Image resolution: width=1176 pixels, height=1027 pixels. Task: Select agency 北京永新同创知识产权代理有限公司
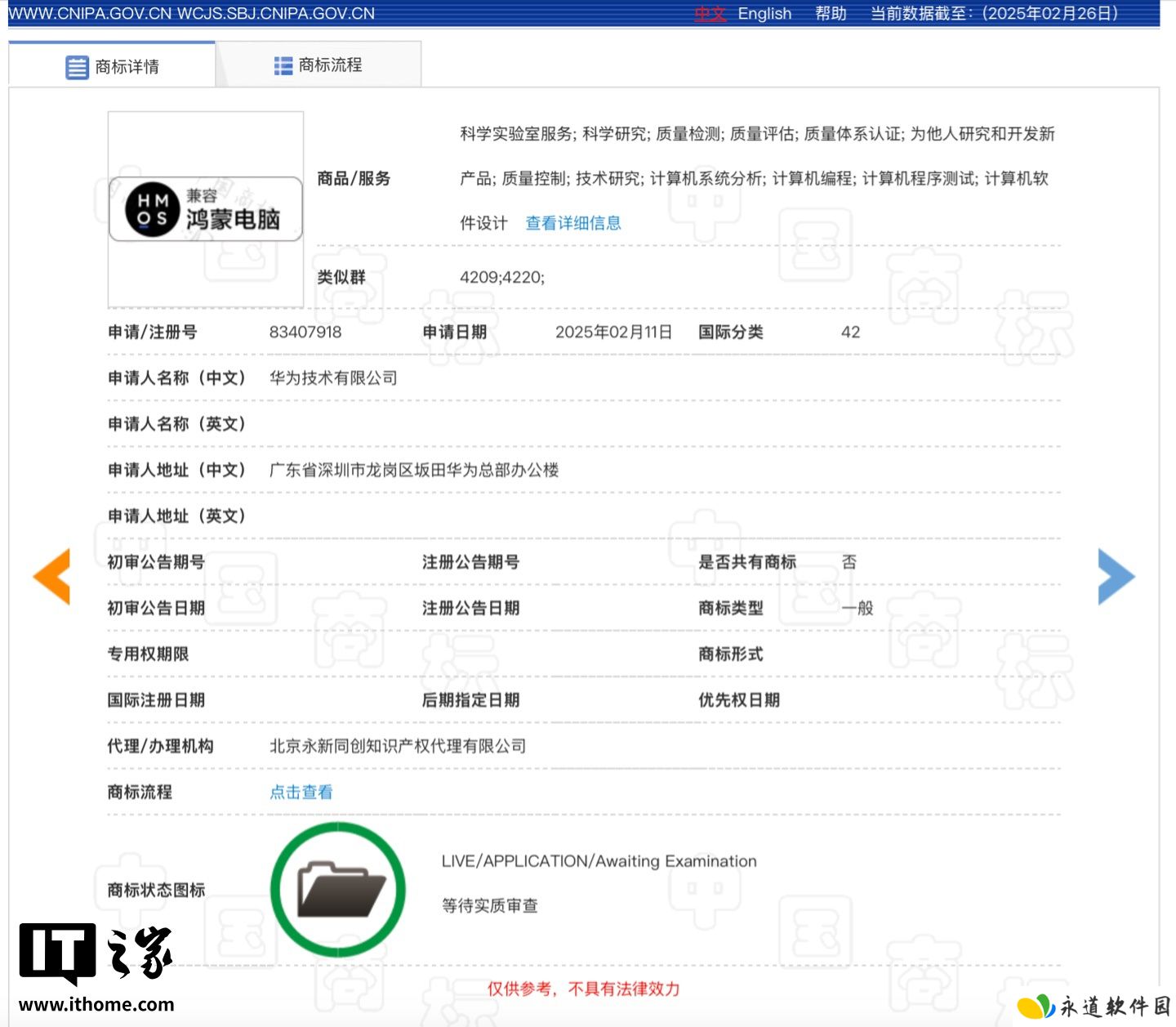pyautogui.click(x=398, y=746)
